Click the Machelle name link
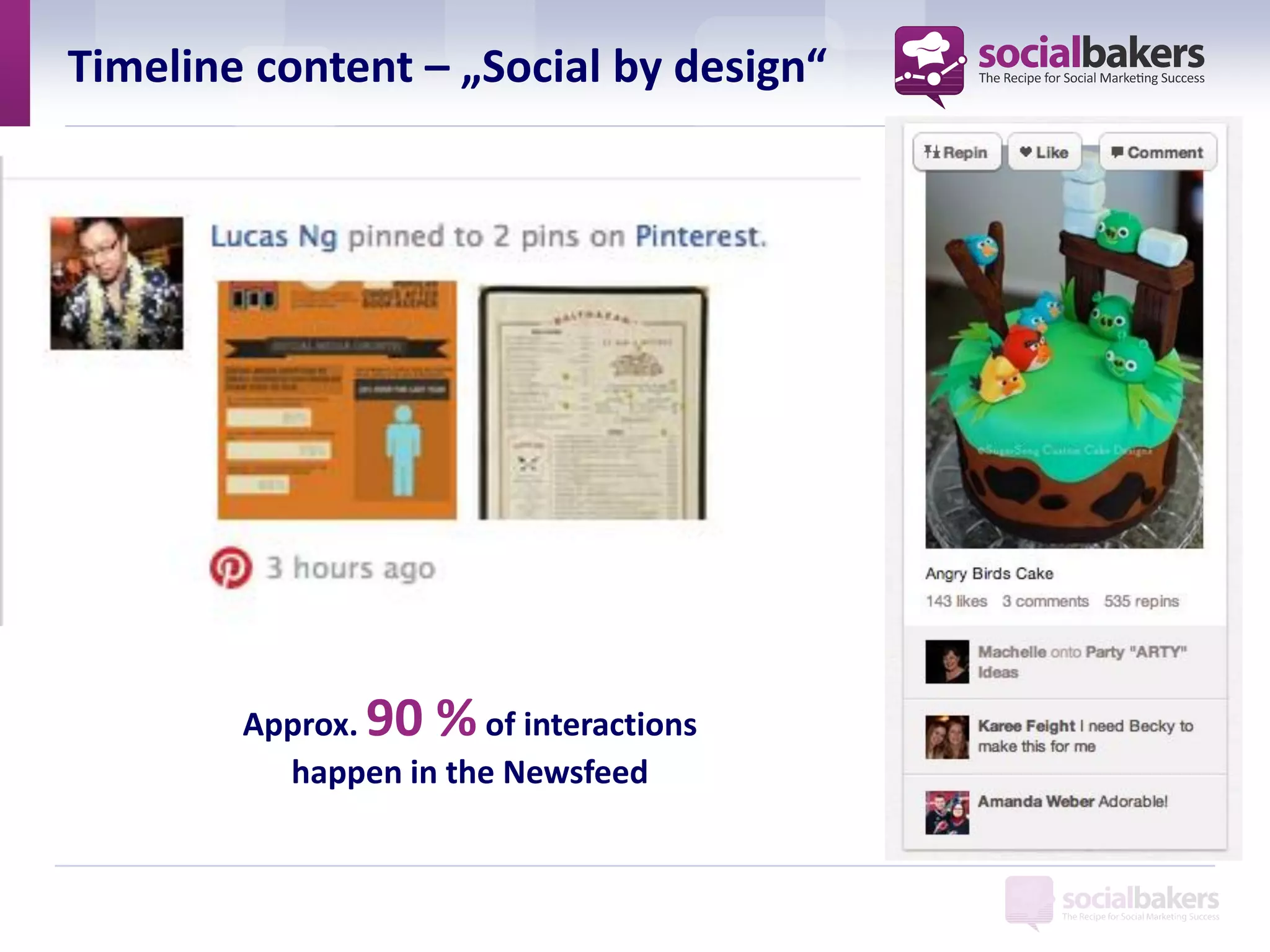The height and width of the screenshot is (952, 1270). (1012, 652)
